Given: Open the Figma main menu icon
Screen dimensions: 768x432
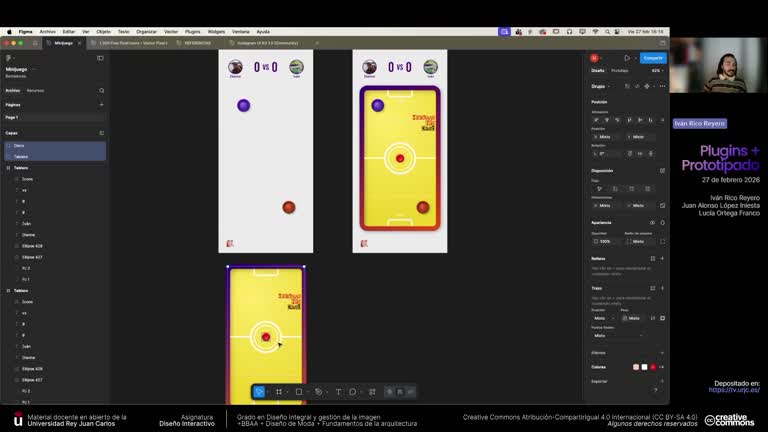Looking at the screenshot, I should [x=8, y=58].
